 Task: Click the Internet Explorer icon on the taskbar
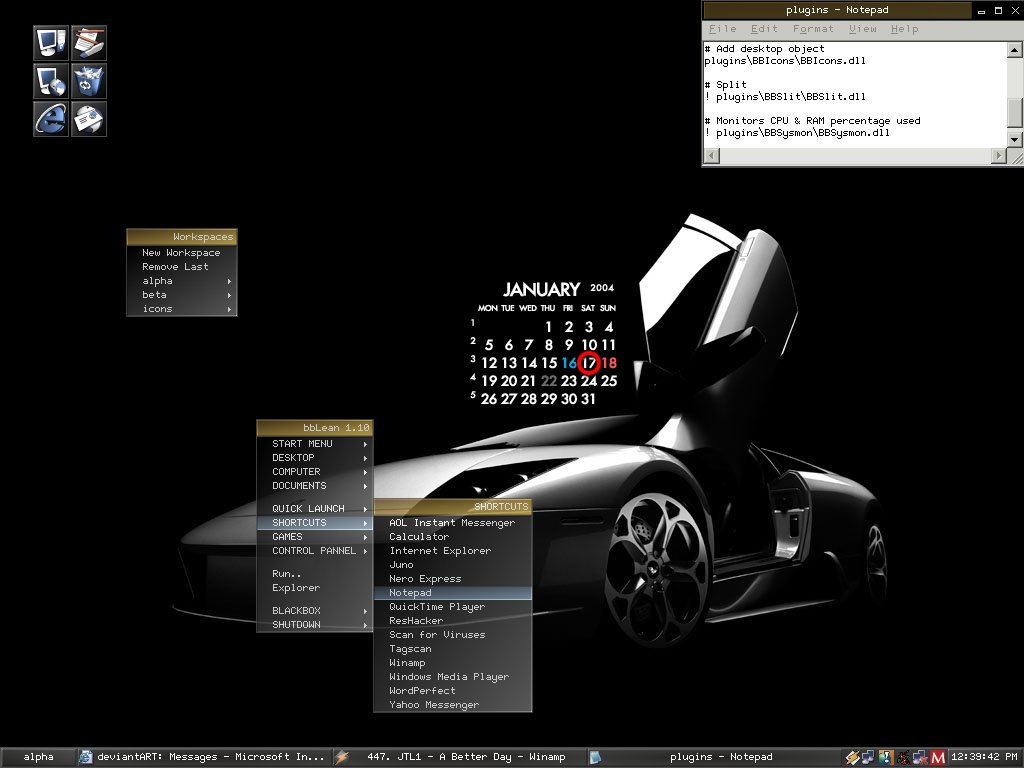[86, 757]
